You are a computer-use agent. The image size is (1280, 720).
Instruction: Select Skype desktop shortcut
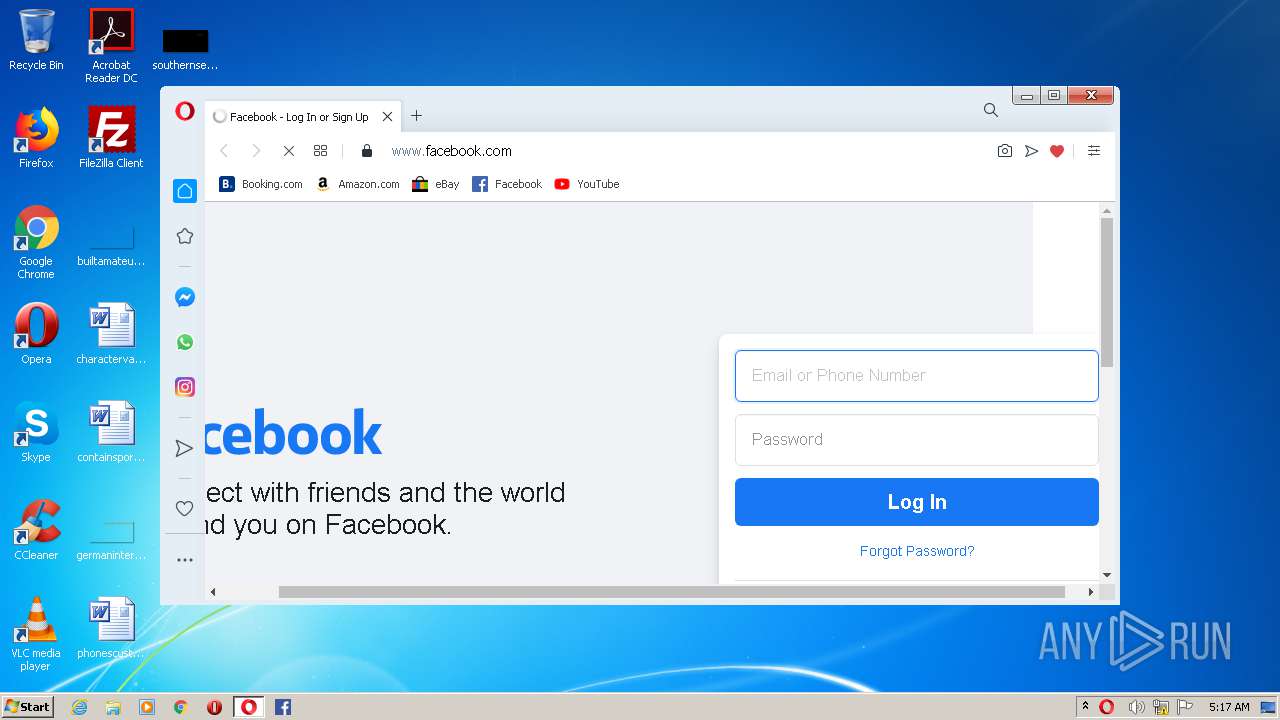coord(36,432)
